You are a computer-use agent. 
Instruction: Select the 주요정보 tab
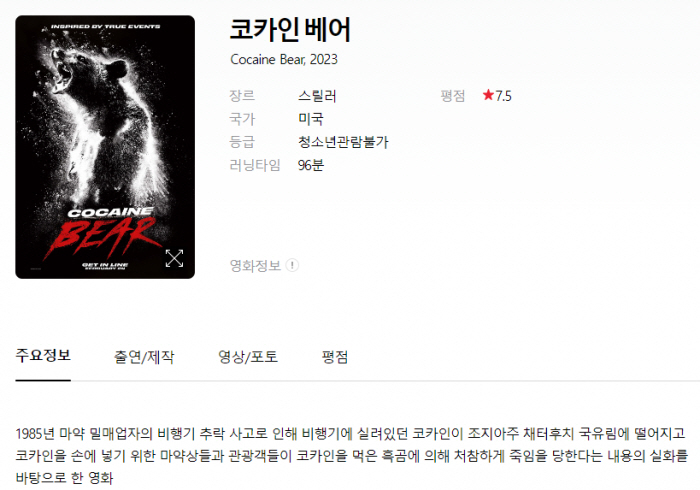(x=43, y=356)
